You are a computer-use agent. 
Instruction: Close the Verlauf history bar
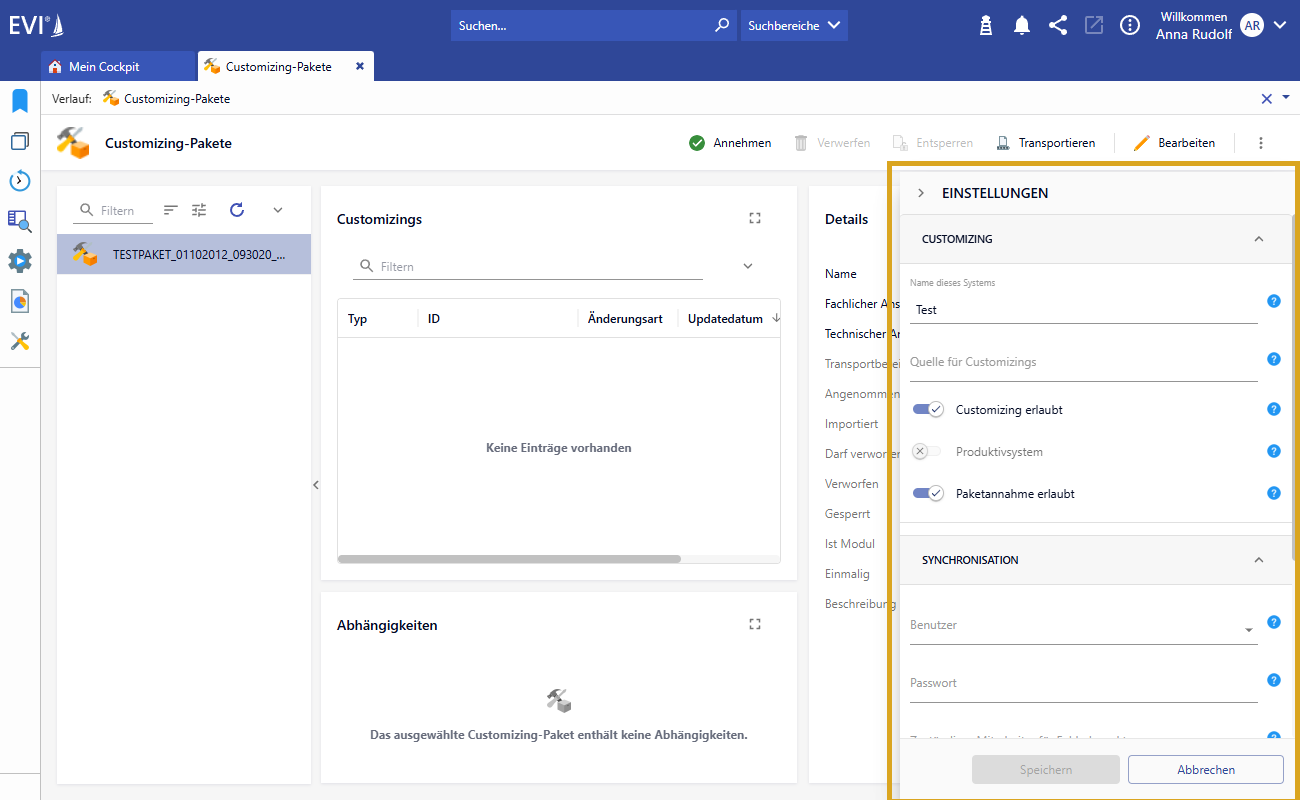click(x=1266, y=98)
